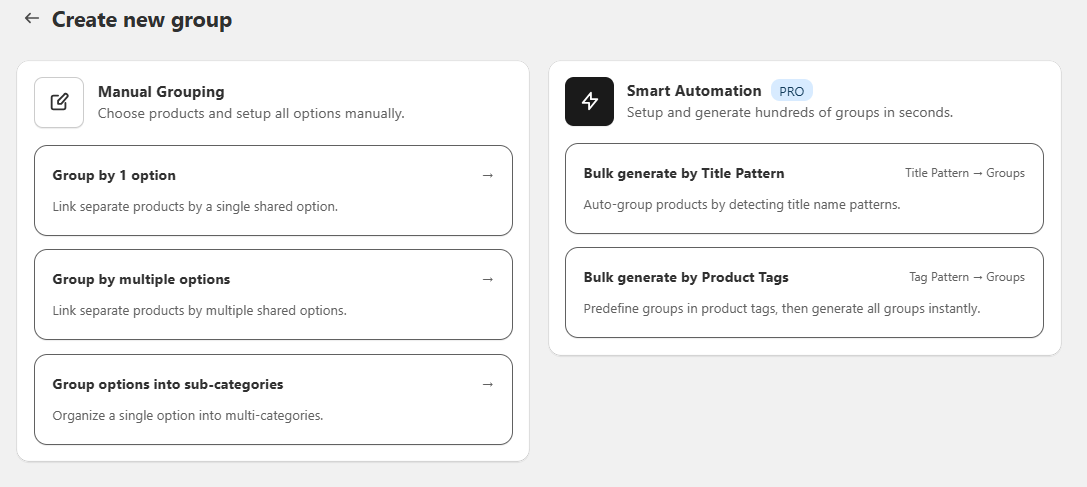This screenshot has width=1087, height=487.
Task: Click the Title Pattern → Groups label
Action: (x=964, y=173)
